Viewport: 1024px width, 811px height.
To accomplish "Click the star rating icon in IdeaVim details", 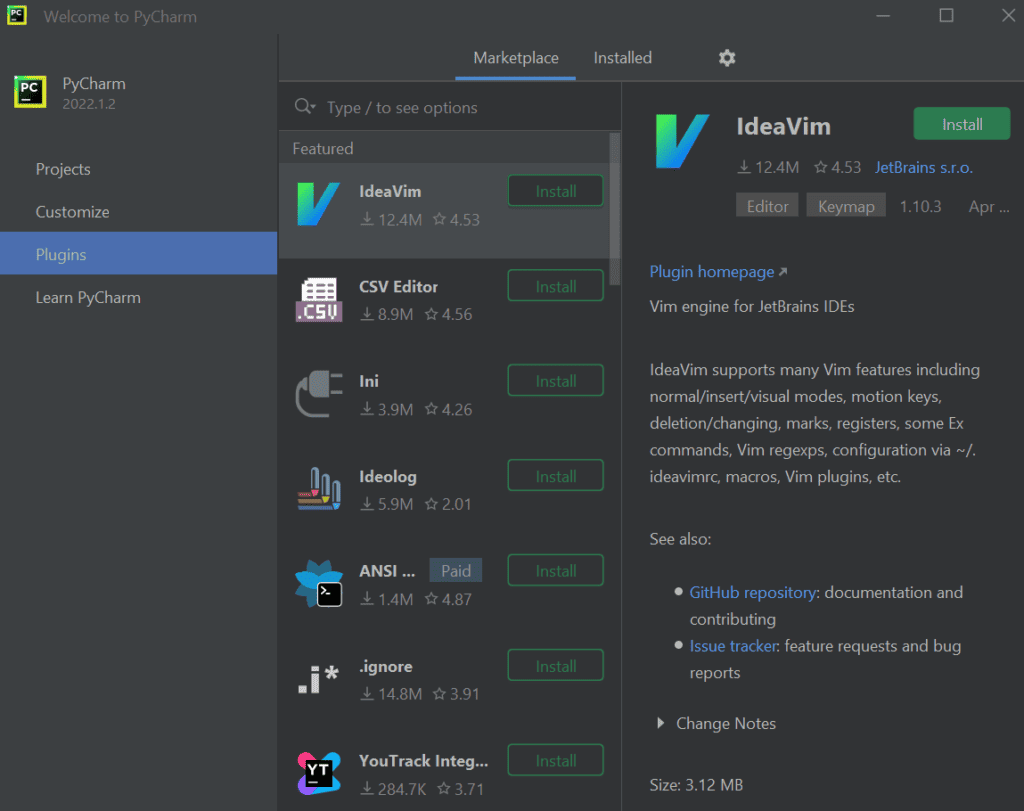I will click(x=820, y=168).
